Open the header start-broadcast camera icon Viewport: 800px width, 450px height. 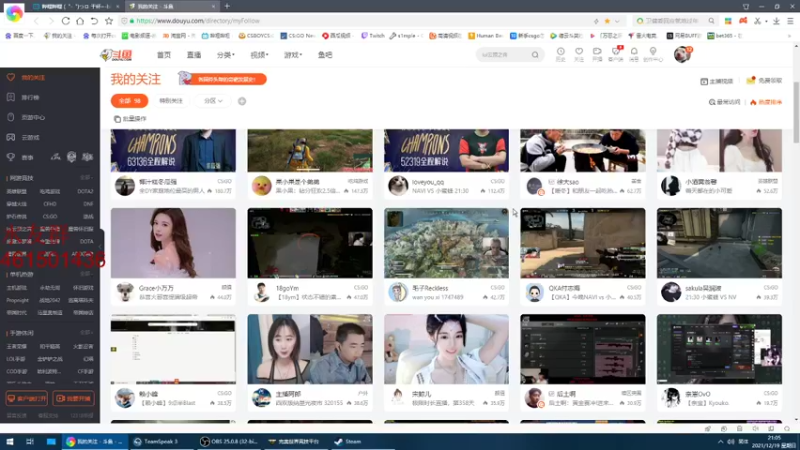tap(597, 54)
